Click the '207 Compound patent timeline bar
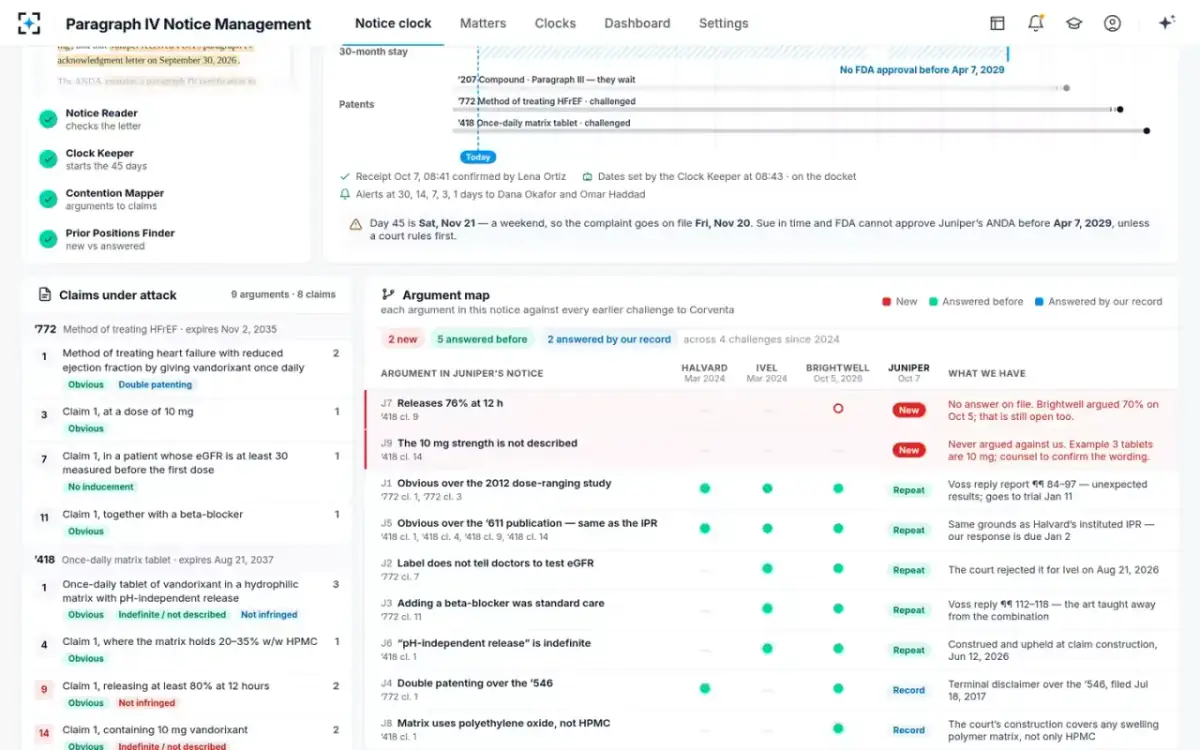The height and width of the screenshot is (750, 1200). (x=761, y=88)
